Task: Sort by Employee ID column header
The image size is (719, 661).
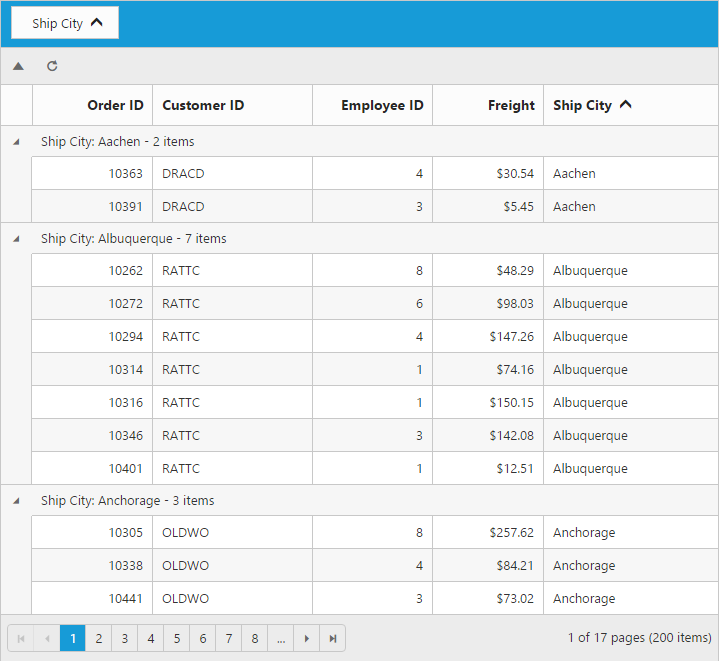Action: (372, 105)
